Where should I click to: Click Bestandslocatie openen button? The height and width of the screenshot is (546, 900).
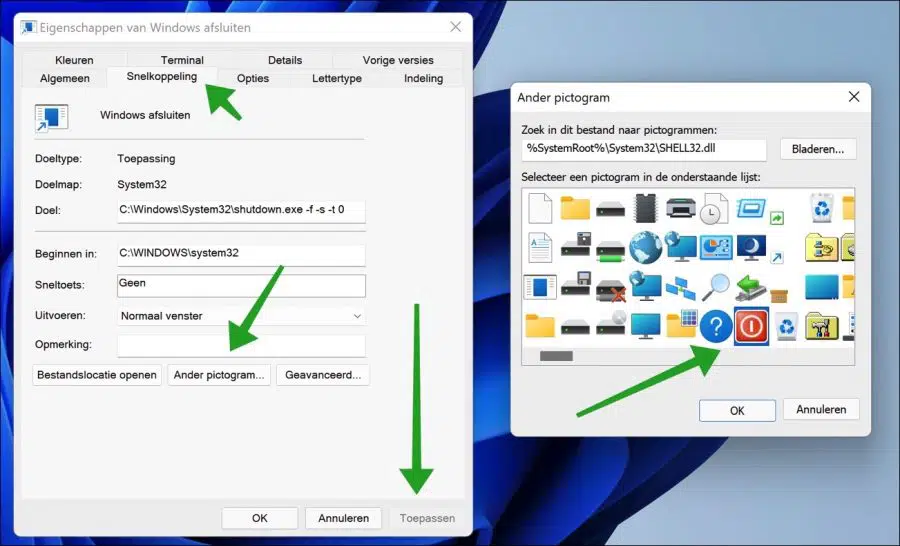click(97, 375)
